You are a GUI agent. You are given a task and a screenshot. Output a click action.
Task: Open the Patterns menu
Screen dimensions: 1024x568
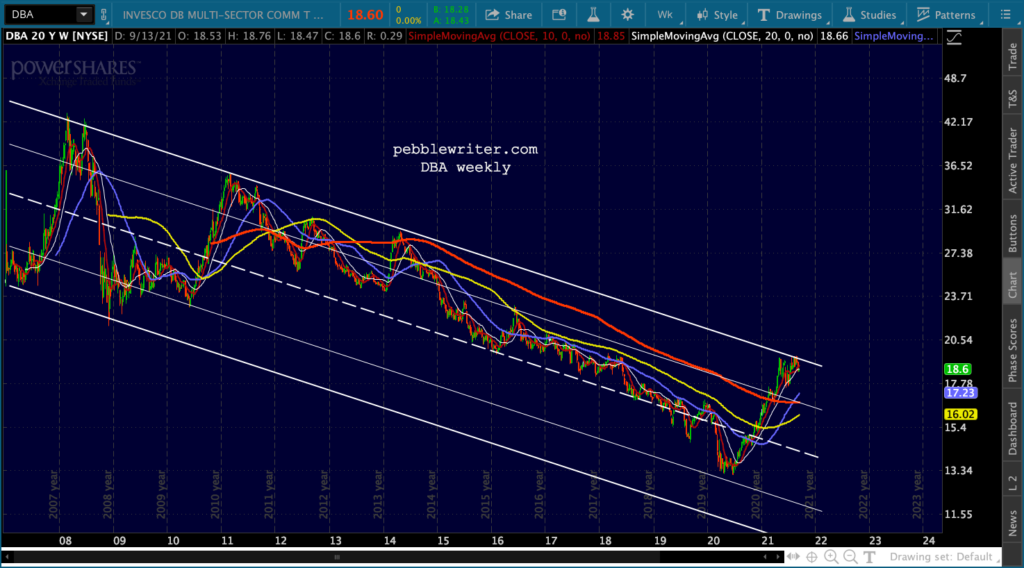tap(946, 14)
